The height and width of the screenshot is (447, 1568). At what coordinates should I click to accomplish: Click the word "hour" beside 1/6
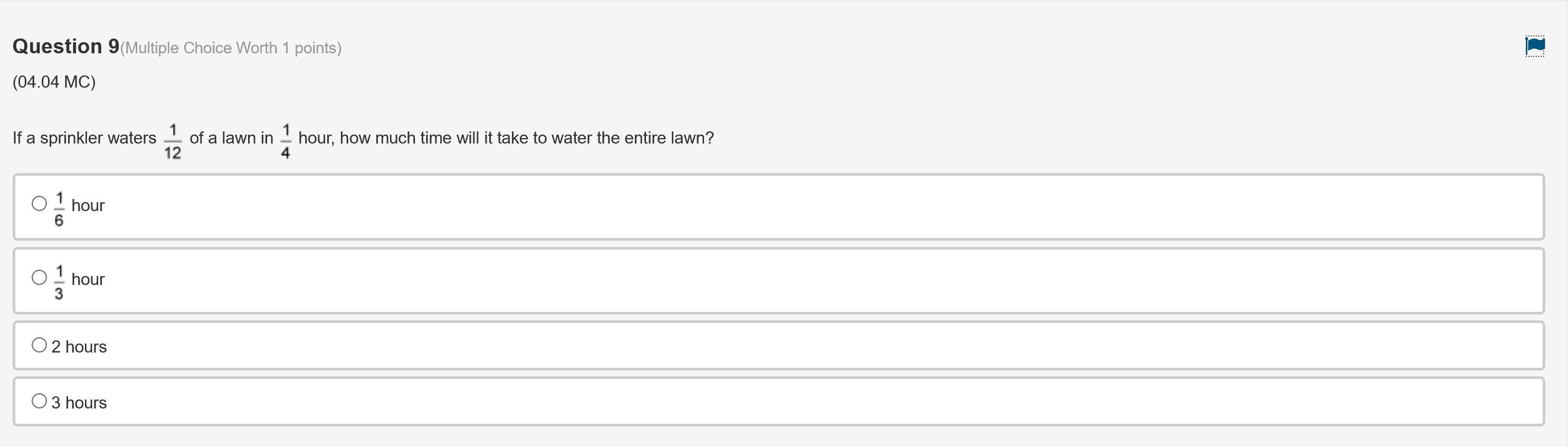click(x=88, y=205)
